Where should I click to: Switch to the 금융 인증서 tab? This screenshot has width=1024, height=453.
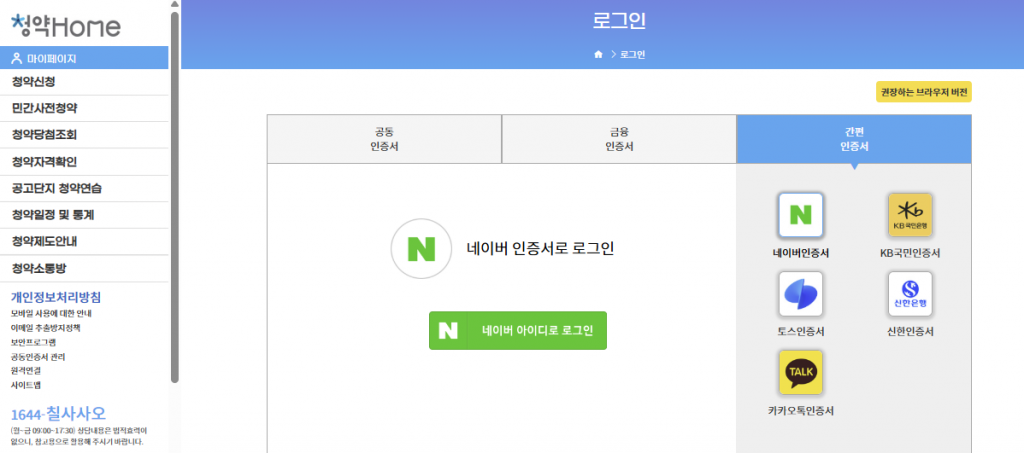[619, 139]
